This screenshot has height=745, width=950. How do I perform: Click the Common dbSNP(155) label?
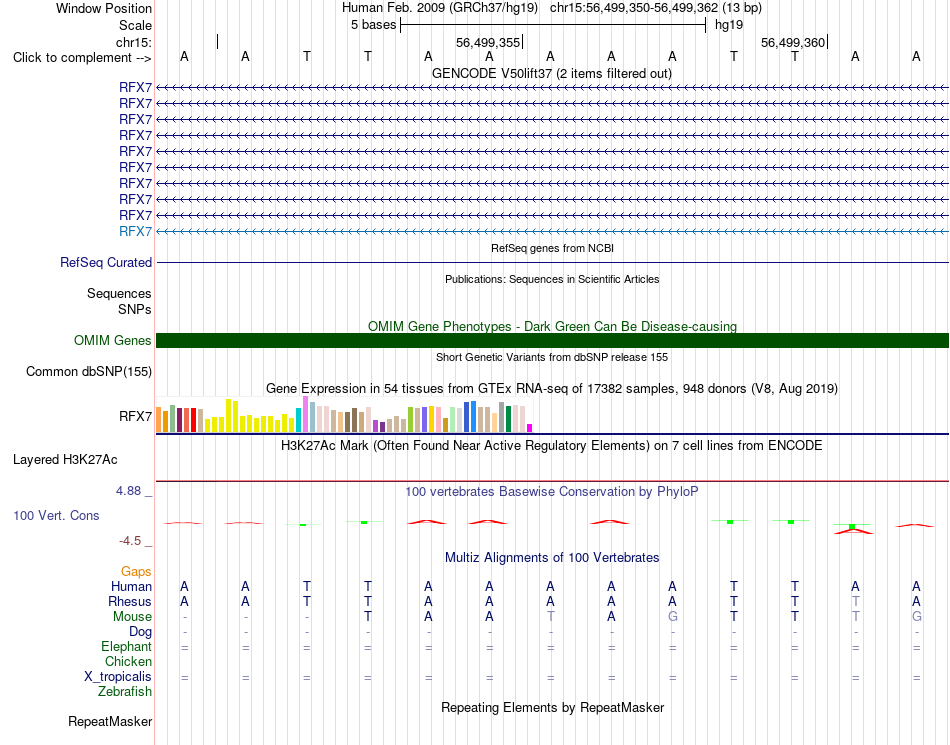click(x=89, y=371)
